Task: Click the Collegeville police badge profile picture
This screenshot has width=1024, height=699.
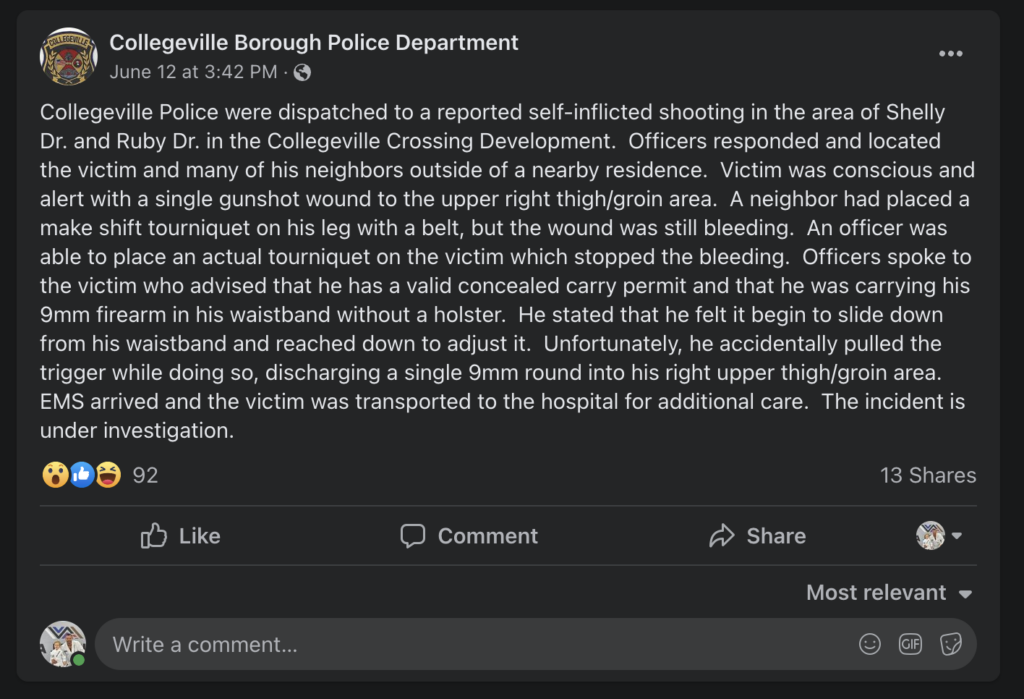Action: pos(68,56)
